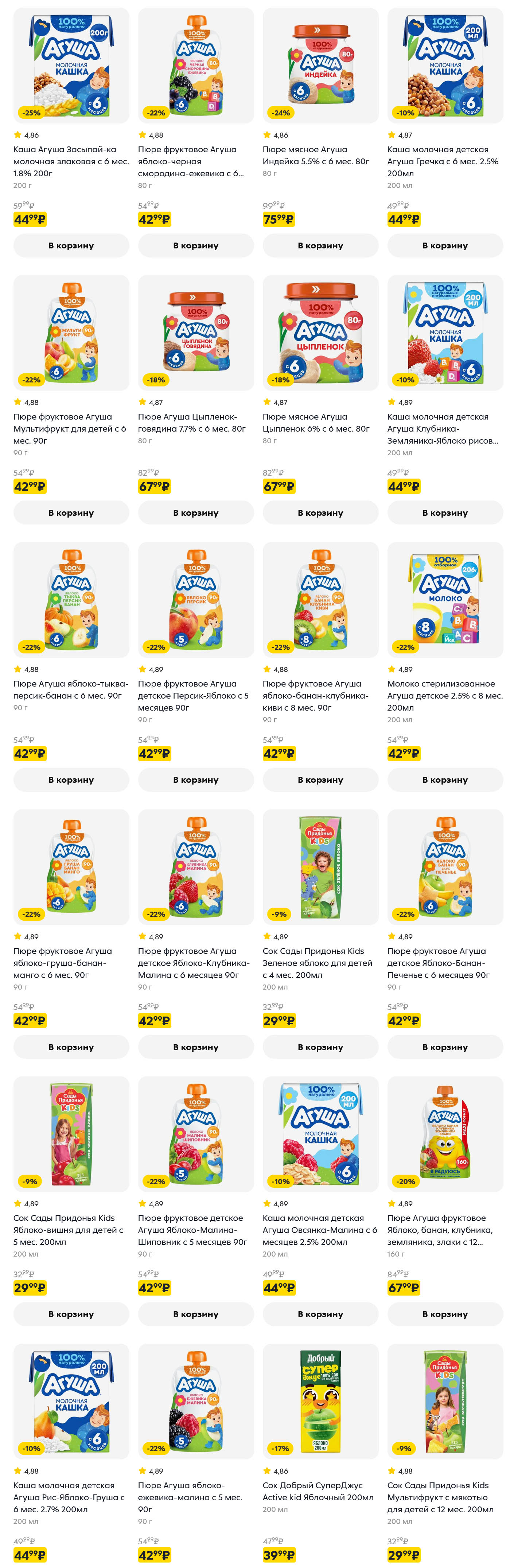Viewport: 510px width, 1568px height.
Task: Click -24% discount badge on Индейка пюре
Action: click(280, 113)
